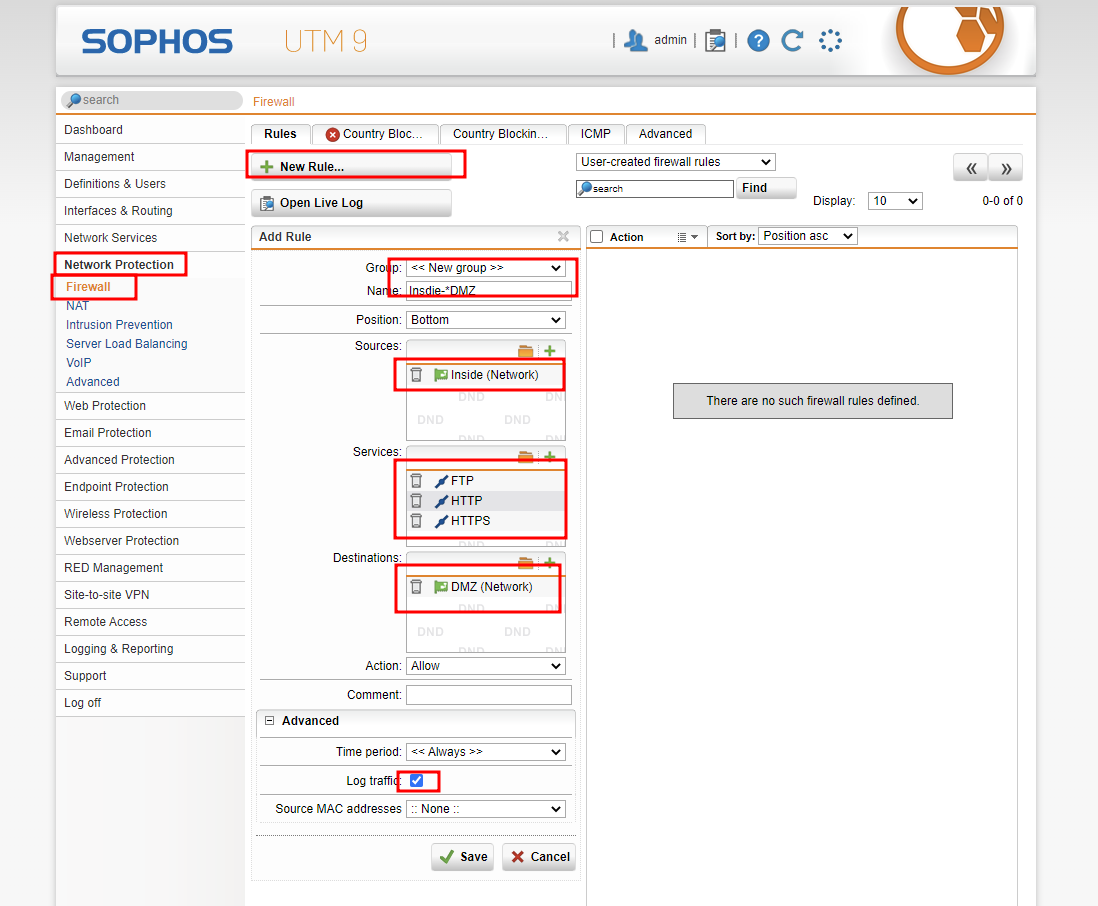
Task: Open the Time period dropdown
Action: (486, 752)
